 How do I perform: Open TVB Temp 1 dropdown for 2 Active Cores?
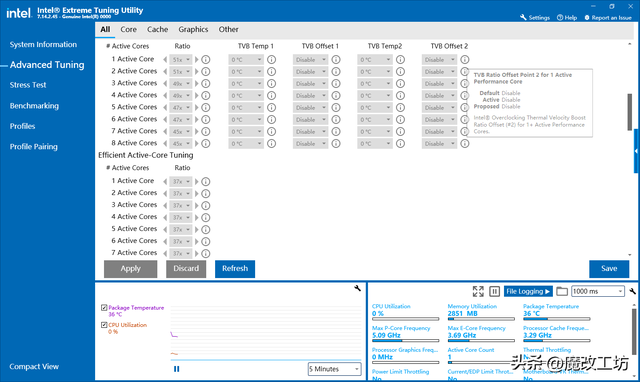246,71
